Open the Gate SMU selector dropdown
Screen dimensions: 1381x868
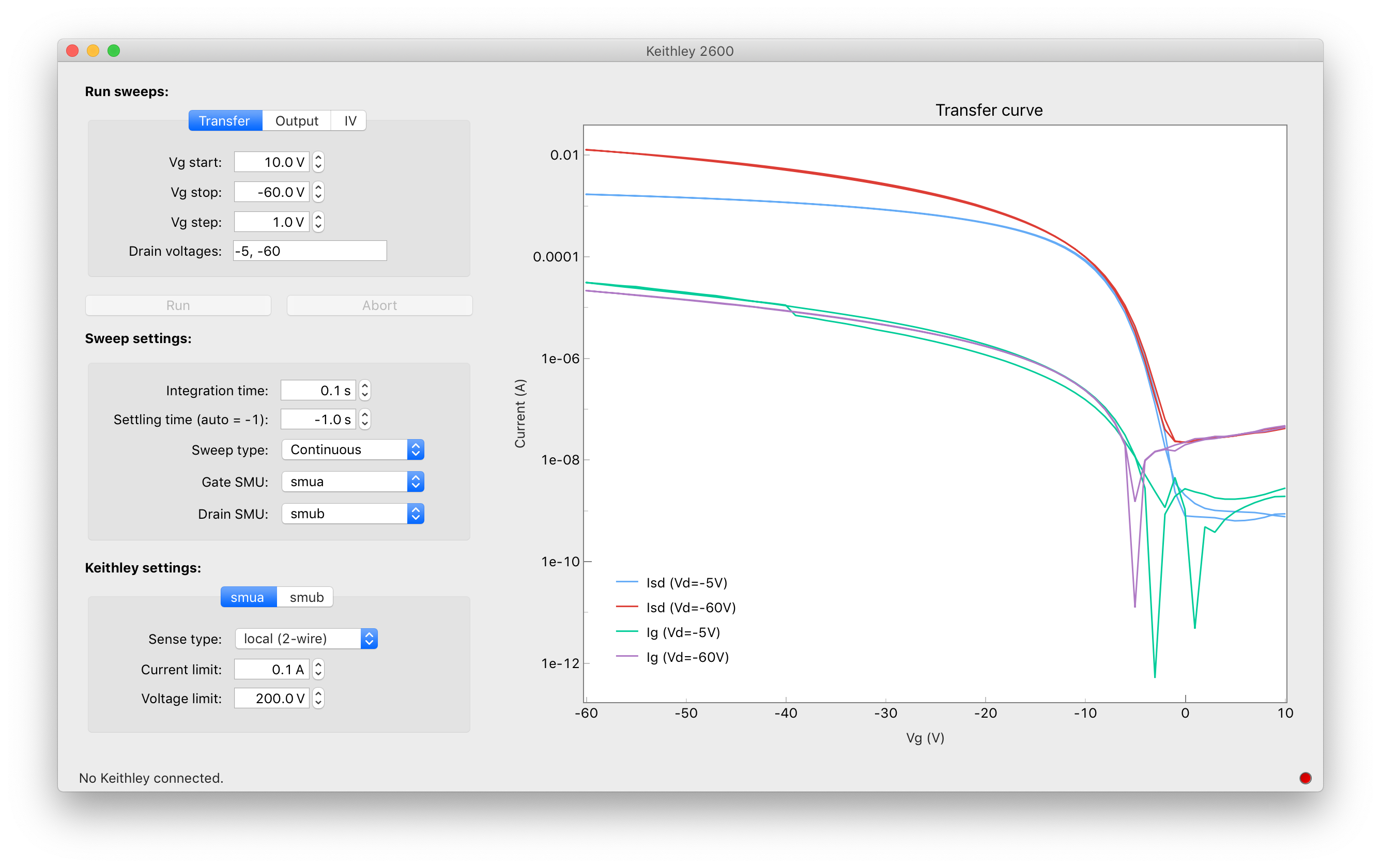pyautogui.click(x=415, y=482)
